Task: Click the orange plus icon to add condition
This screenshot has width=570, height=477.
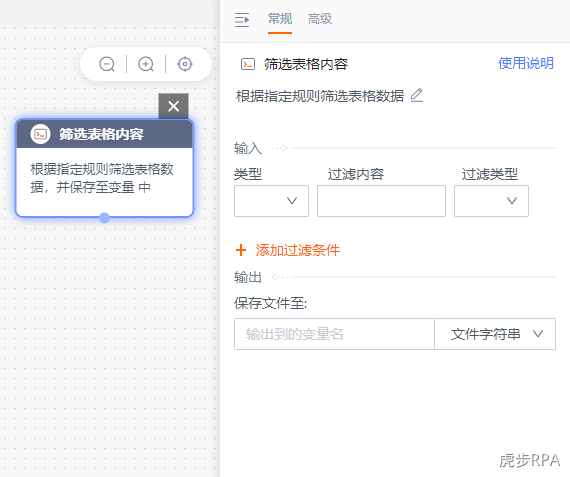Action: [x=241, y=250]
